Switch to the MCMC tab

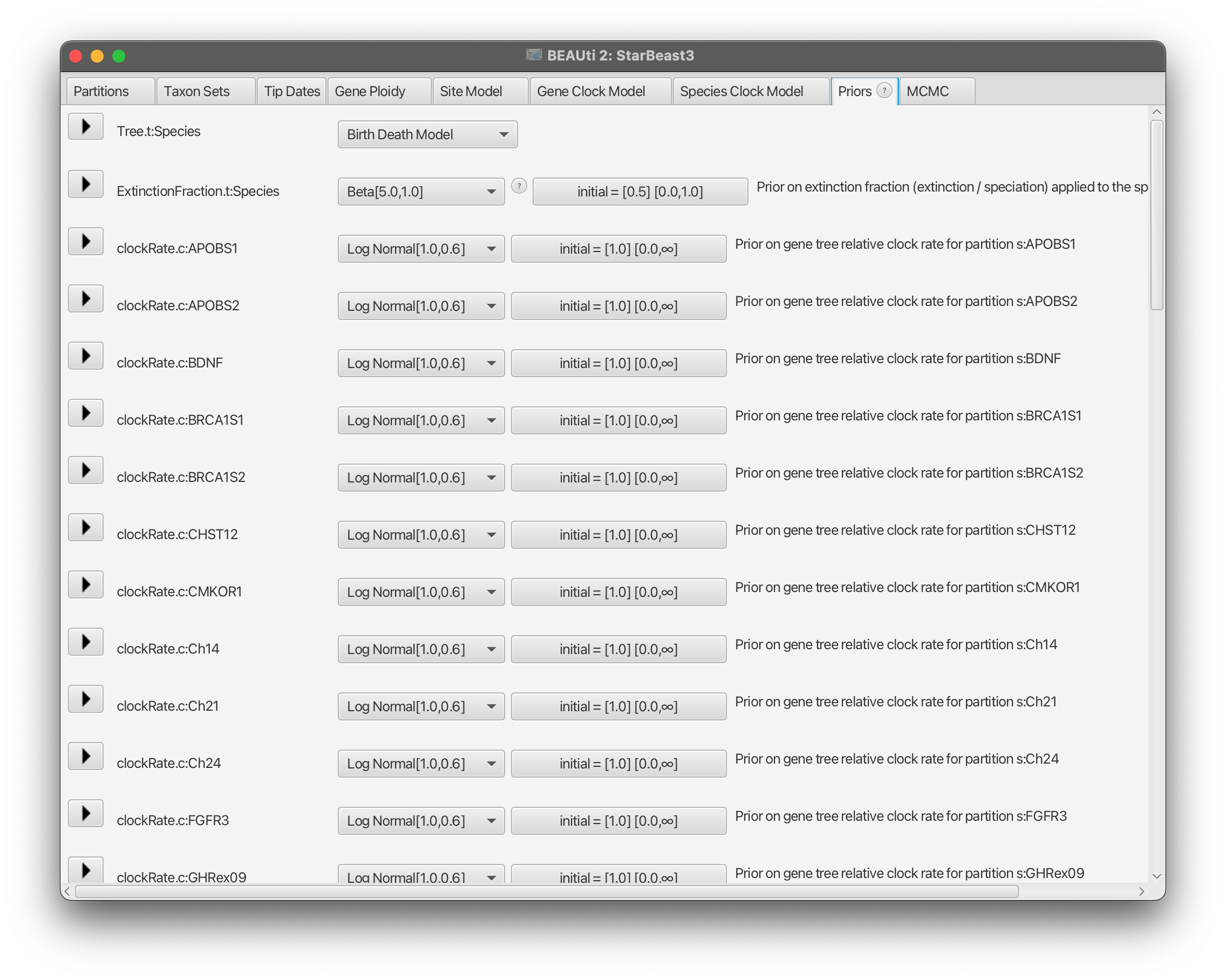click(x=928, y=92)
